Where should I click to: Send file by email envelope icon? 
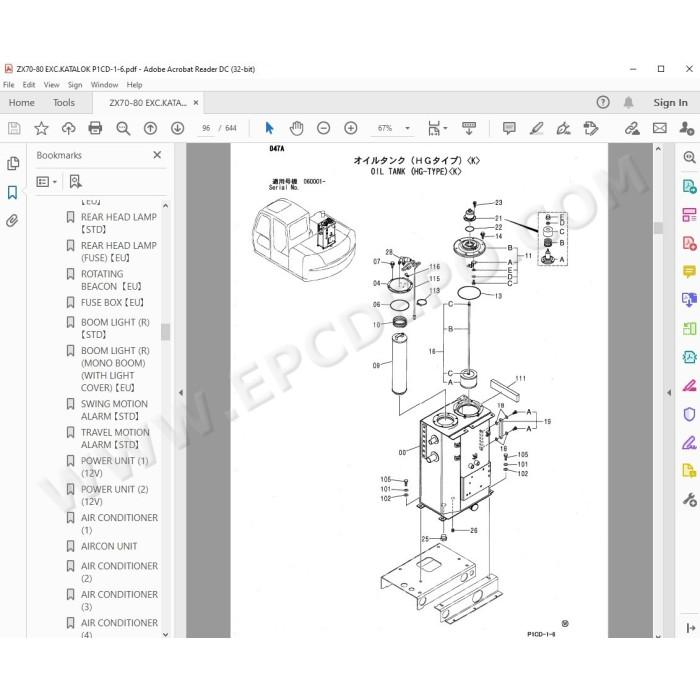click(x=659, y=129)
